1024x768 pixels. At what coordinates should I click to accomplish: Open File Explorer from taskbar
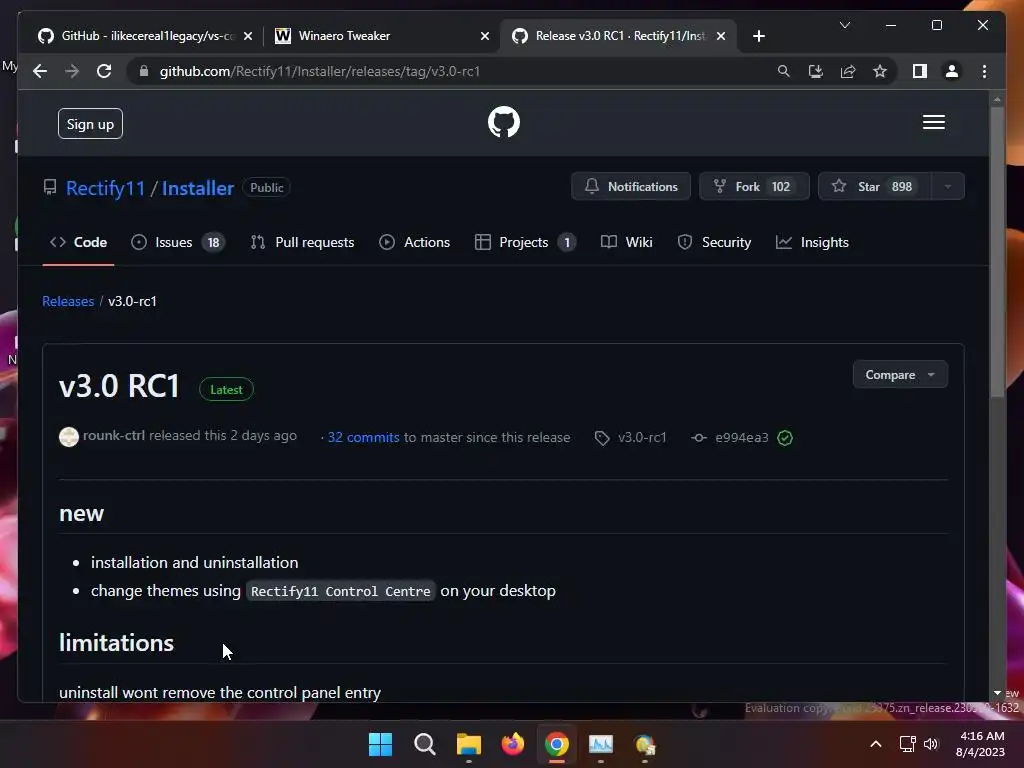pos(468,744)
